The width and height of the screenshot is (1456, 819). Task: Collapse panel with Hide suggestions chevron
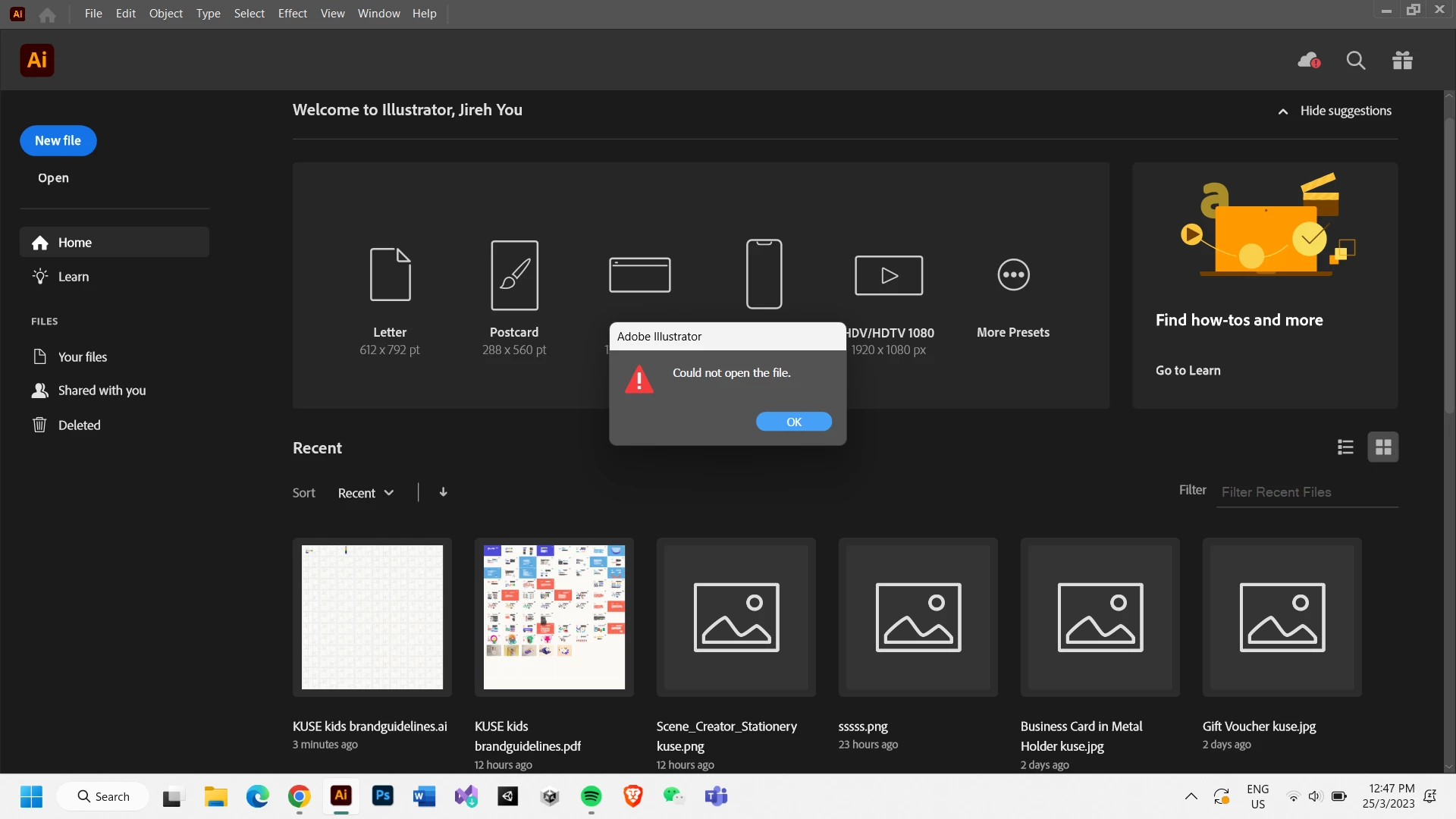point(1283,111)
